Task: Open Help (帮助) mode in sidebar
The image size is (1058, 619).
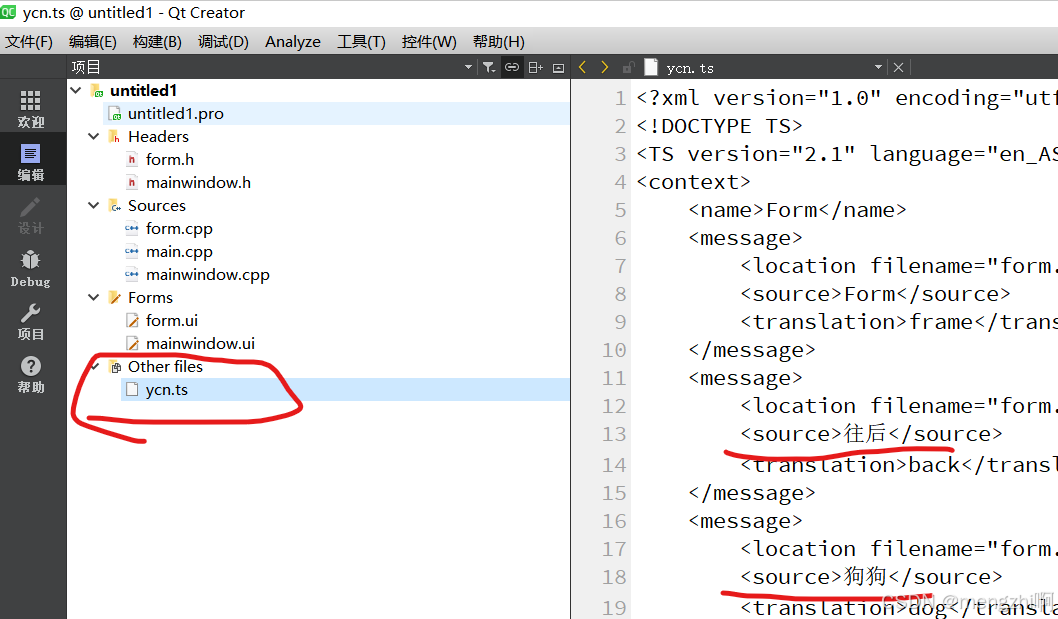Action: coord(31,374)
